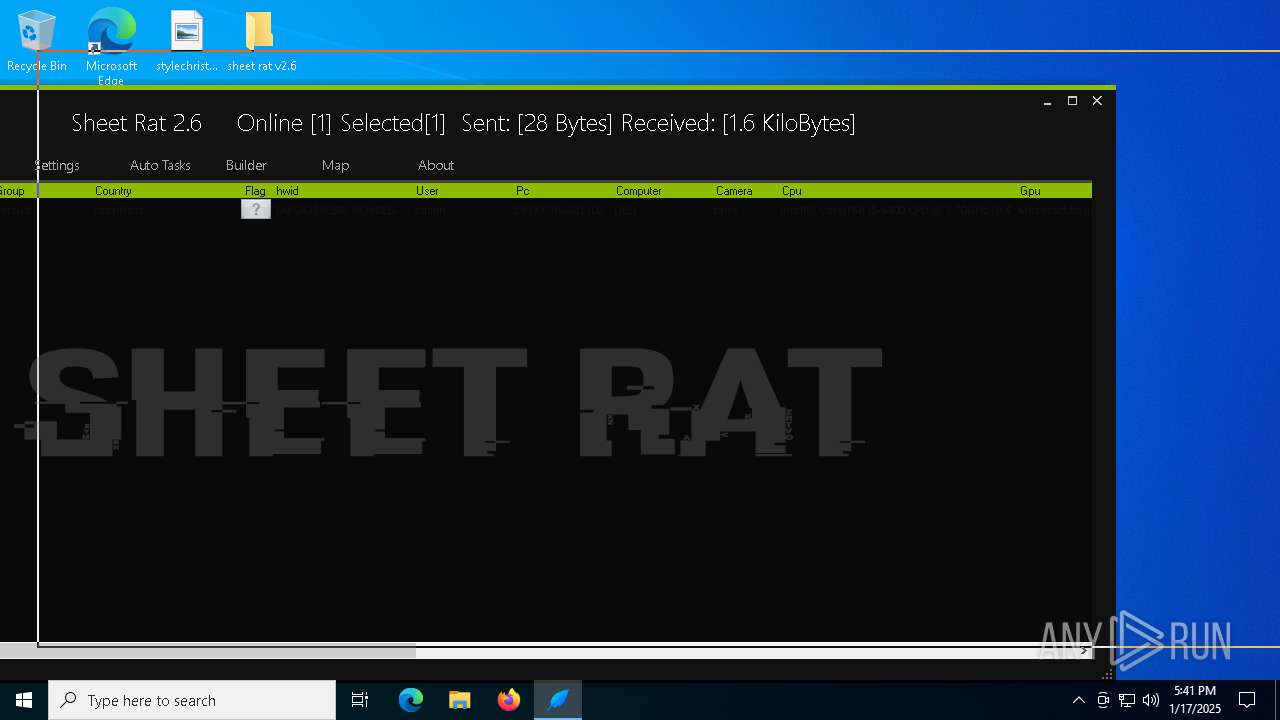The image size is (1280, 720).
Task: Open the taskbar clock showing 5:41 PM
Action: tap(1195, 700)
